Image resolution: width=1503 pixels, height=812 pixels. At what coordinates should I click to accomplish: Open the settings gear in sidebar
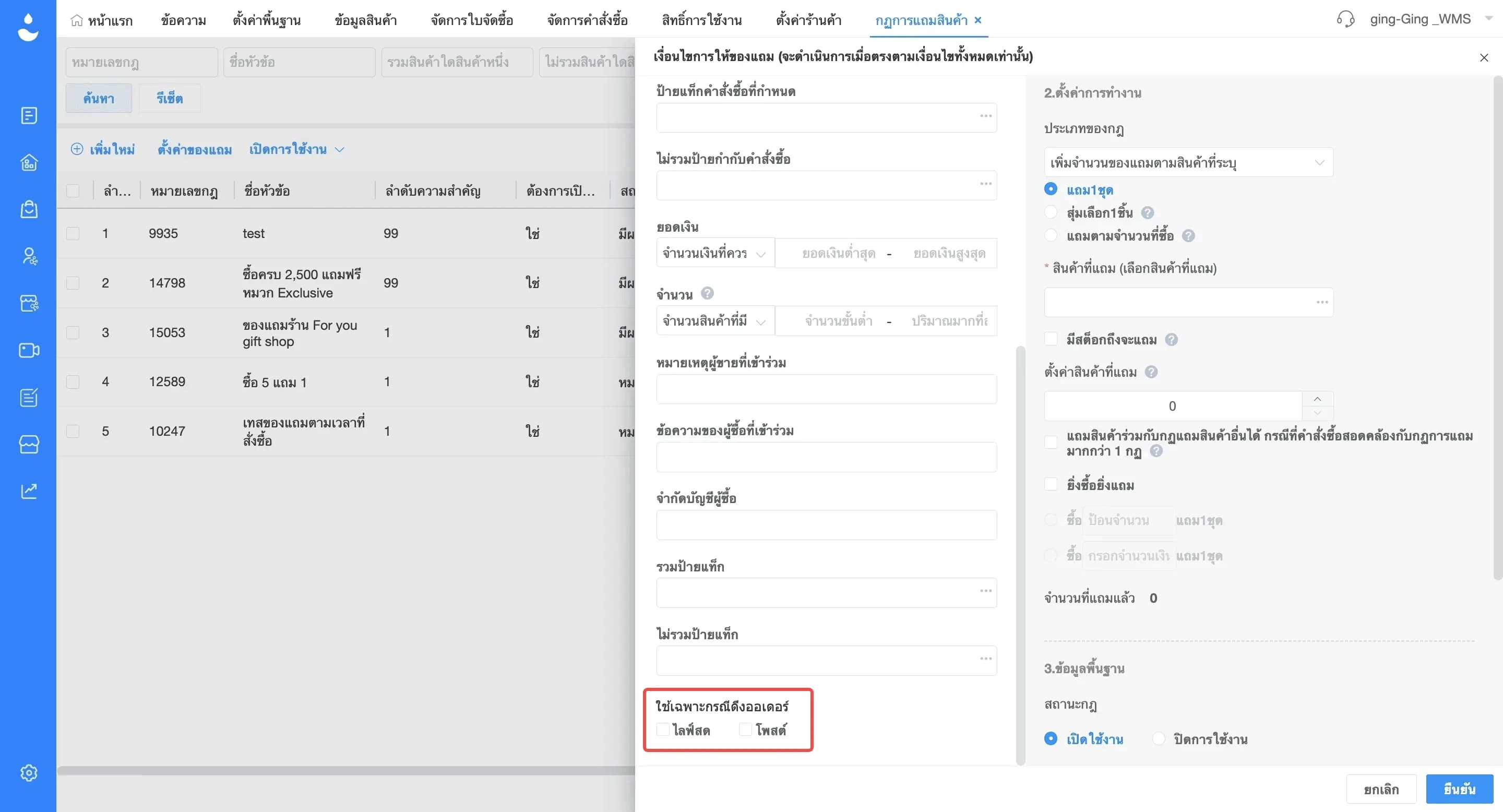click(x=29, y=773)
